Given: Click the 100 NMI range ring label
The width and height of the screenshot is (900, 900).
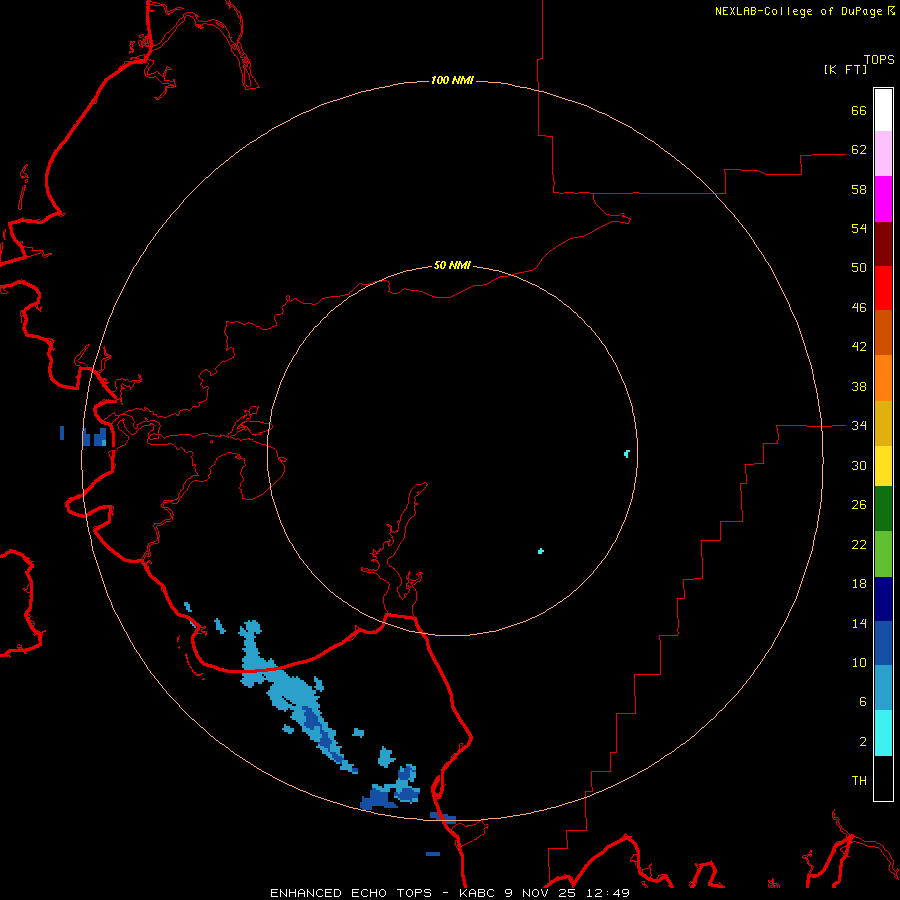Looking at the screenshot, I should [452, 80].
